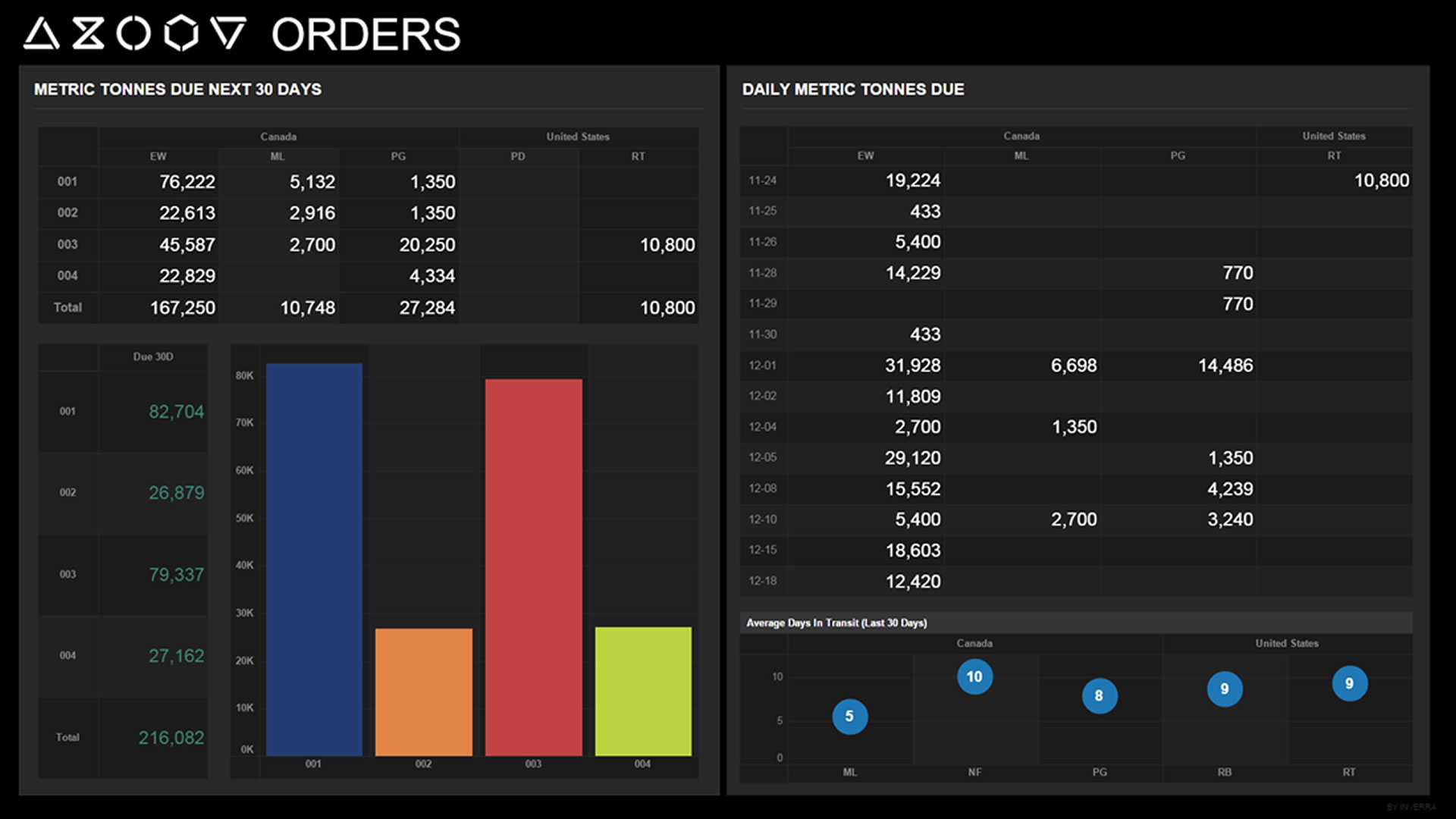
Task: Select the 12-01 PG value 14,486
Action: click(1225, 366)
